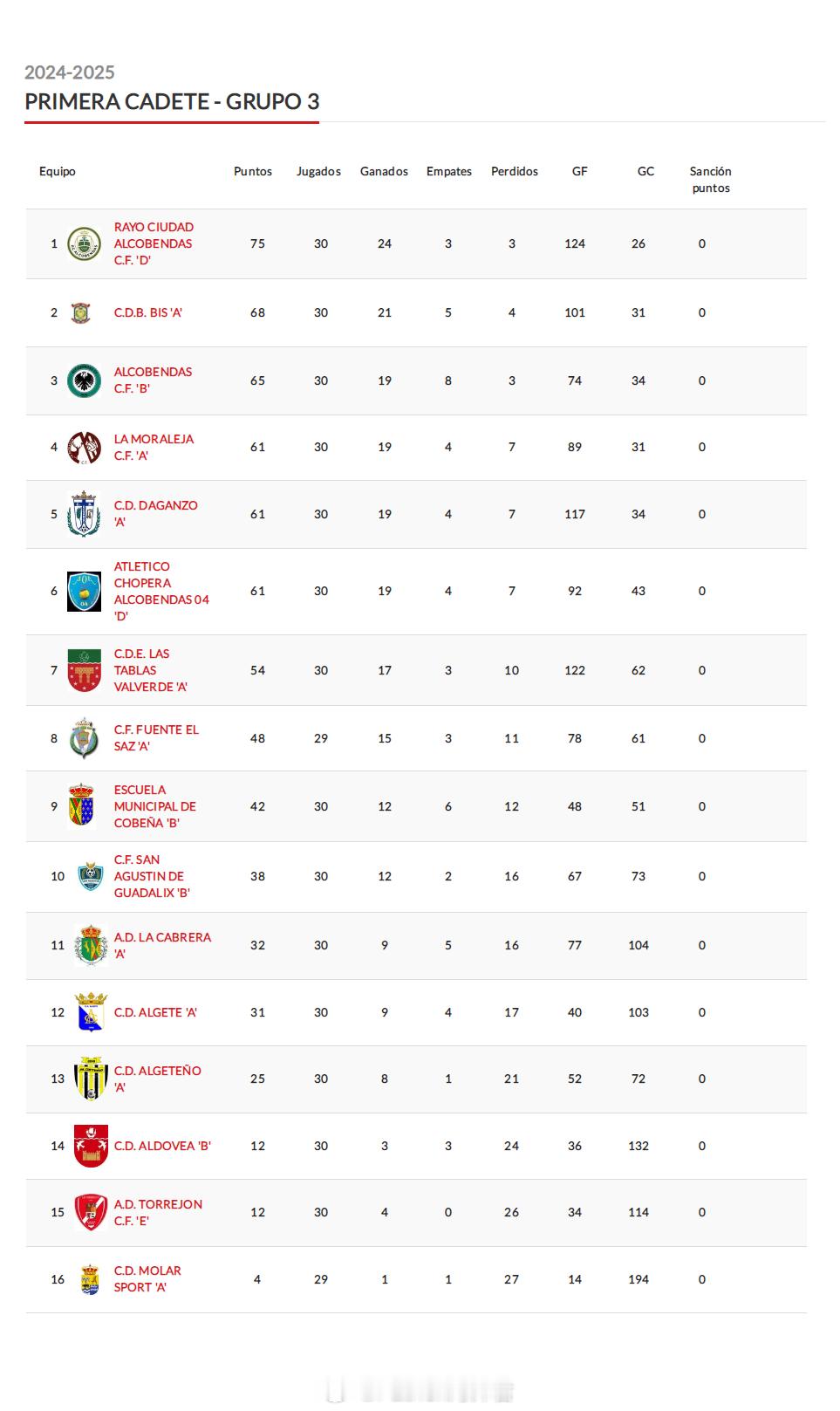Click the Atletico Chopera blue shield logo

[x=84, y=591]
